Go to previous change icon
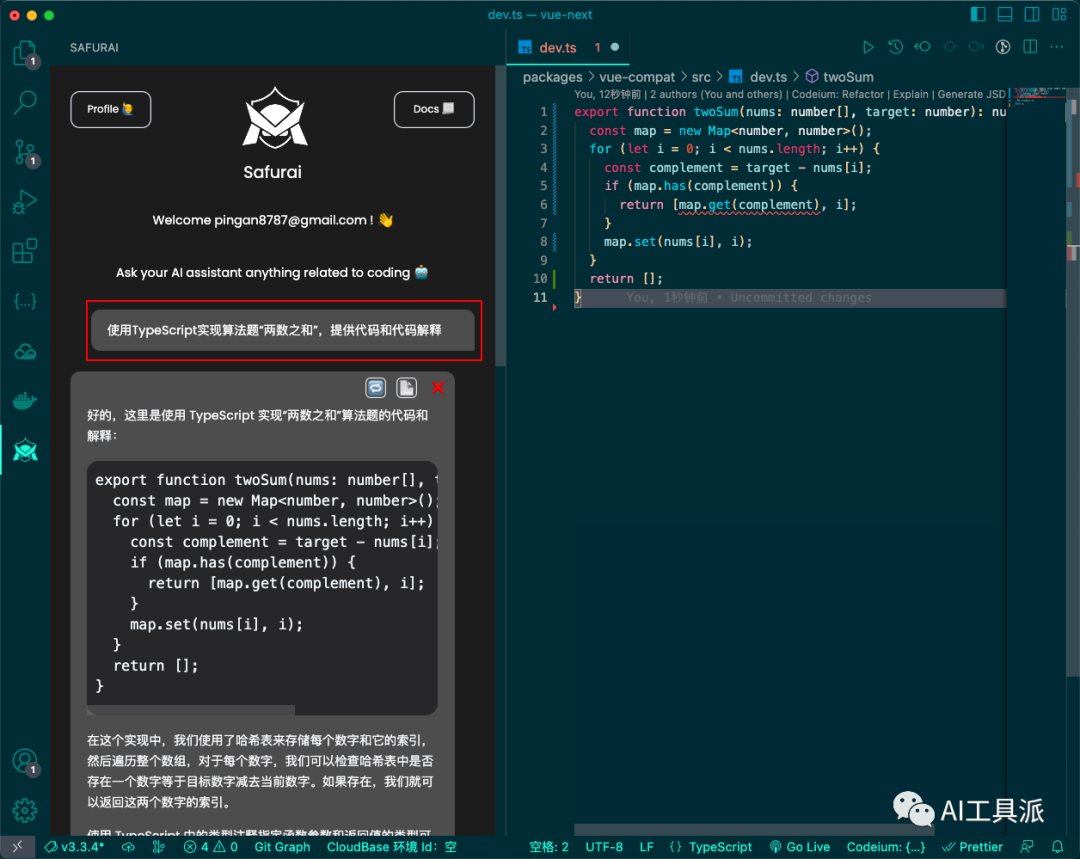Viewport: 1080px width, 859px height. [922, 47]
